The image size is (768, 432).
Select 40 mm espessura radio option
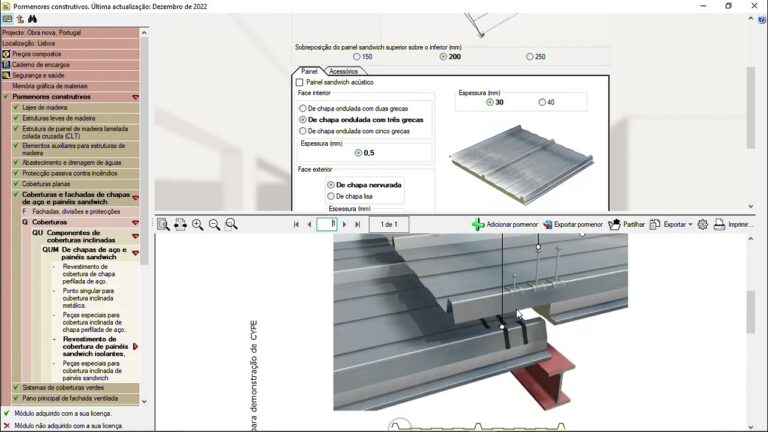[542, 102]
